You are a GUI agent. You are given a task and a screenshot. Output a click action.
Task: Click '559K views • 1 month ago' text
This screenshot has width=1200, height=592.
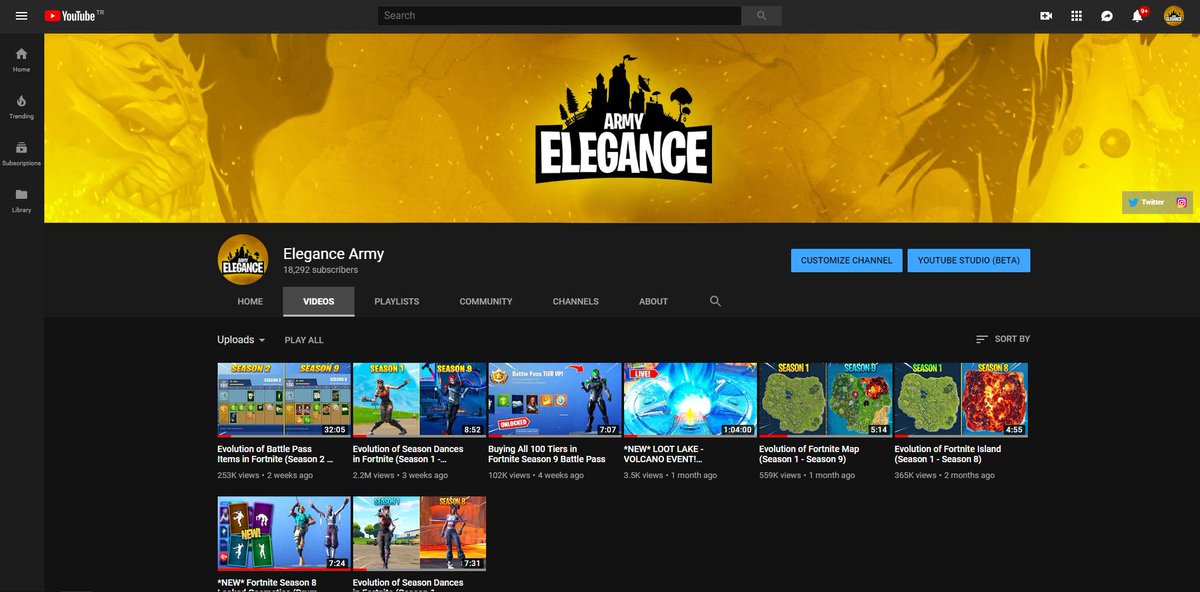pyautogui.click(x=807, y=476)
